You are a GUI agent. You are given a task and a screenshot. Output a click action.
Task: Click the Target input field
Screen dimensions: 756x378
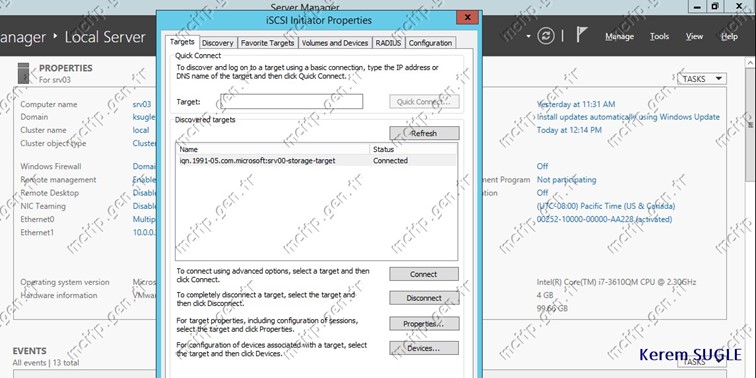[x=292, y=102]
